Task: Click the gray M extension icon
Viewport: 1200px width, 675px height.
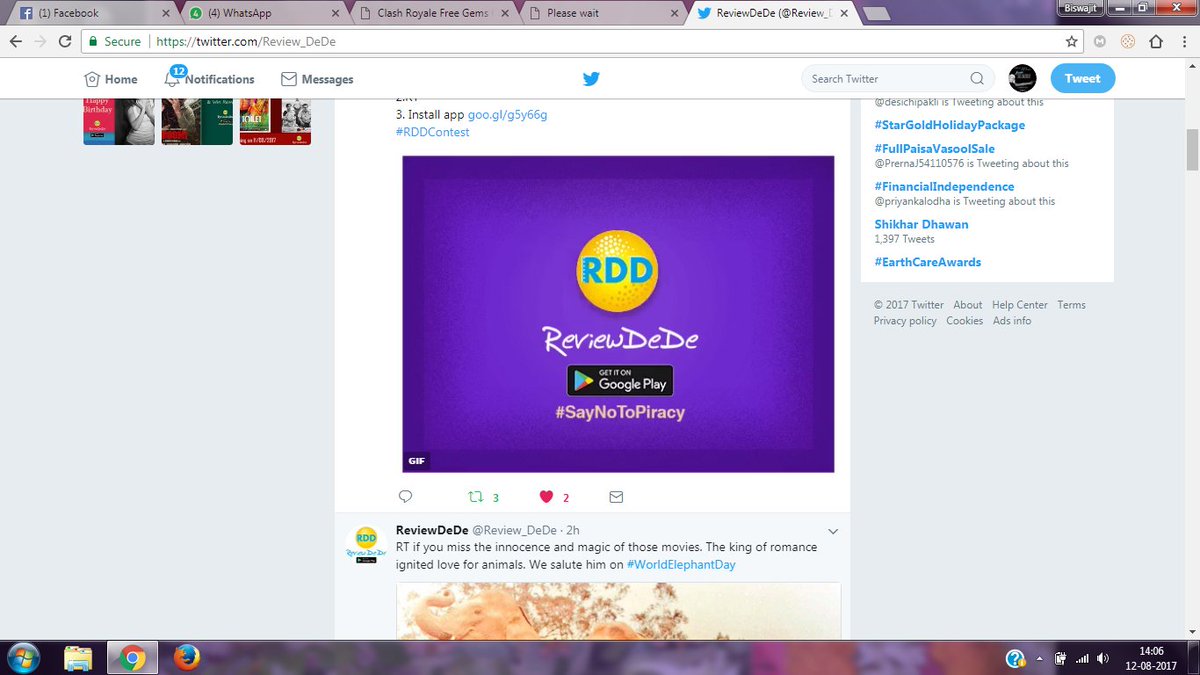Action: pos(1100,42)
